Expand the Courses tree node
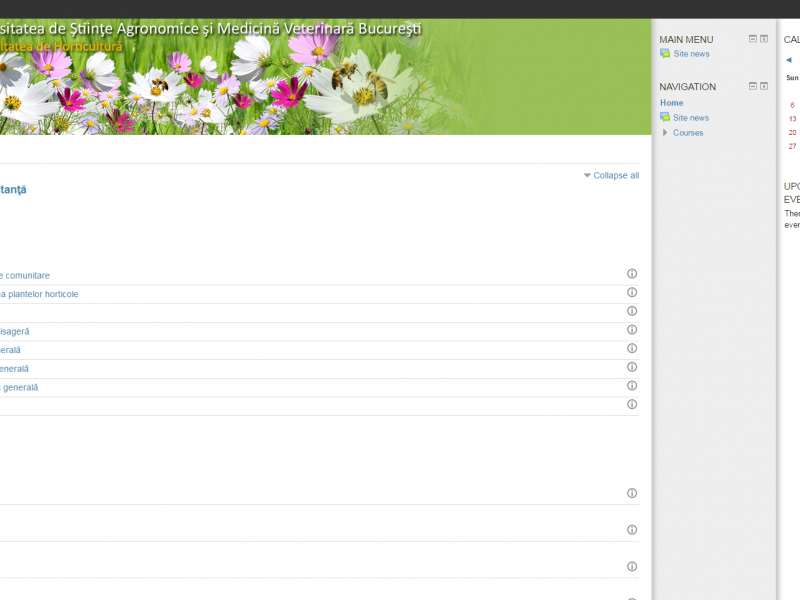 pyautogui.click(x=665, y=133)
